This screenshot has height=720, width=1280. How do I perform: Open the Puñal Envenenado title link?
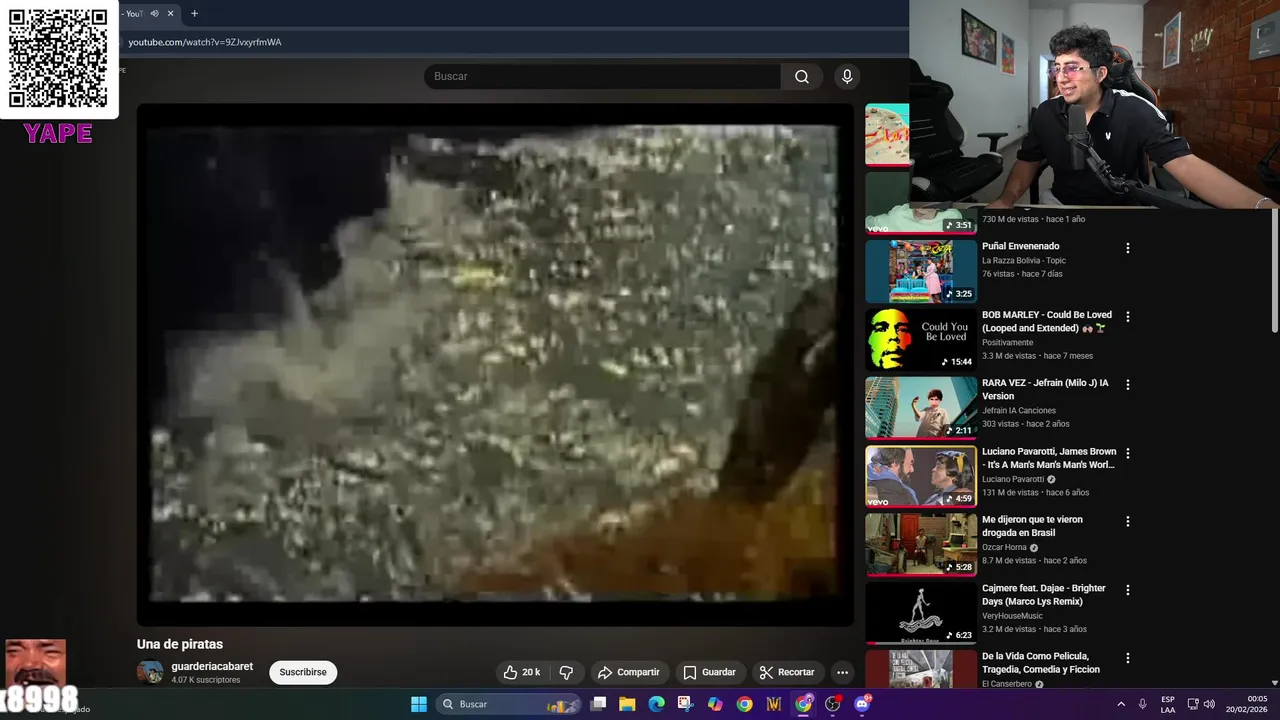tap(1020, 246)
